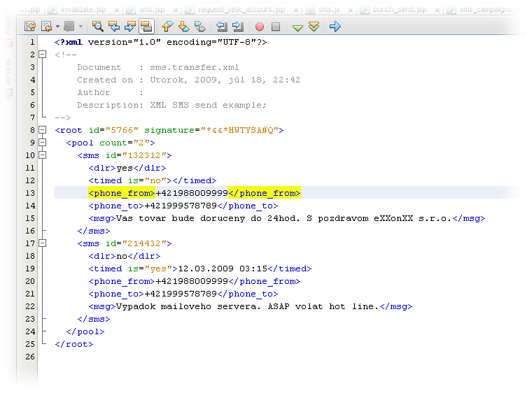The width and height of the screenshot is (527, 393).
Task: Run XSL Transformation blue arrow icon
Action: (x=335, y=26)
